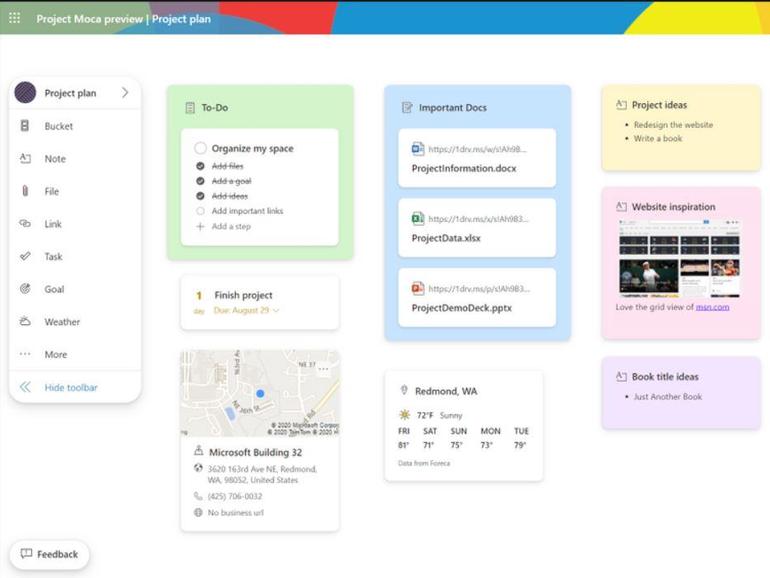This screenshot has height=578, width=770.
Task: Click the plus icon for Add a step
Action: coord(200,226)
